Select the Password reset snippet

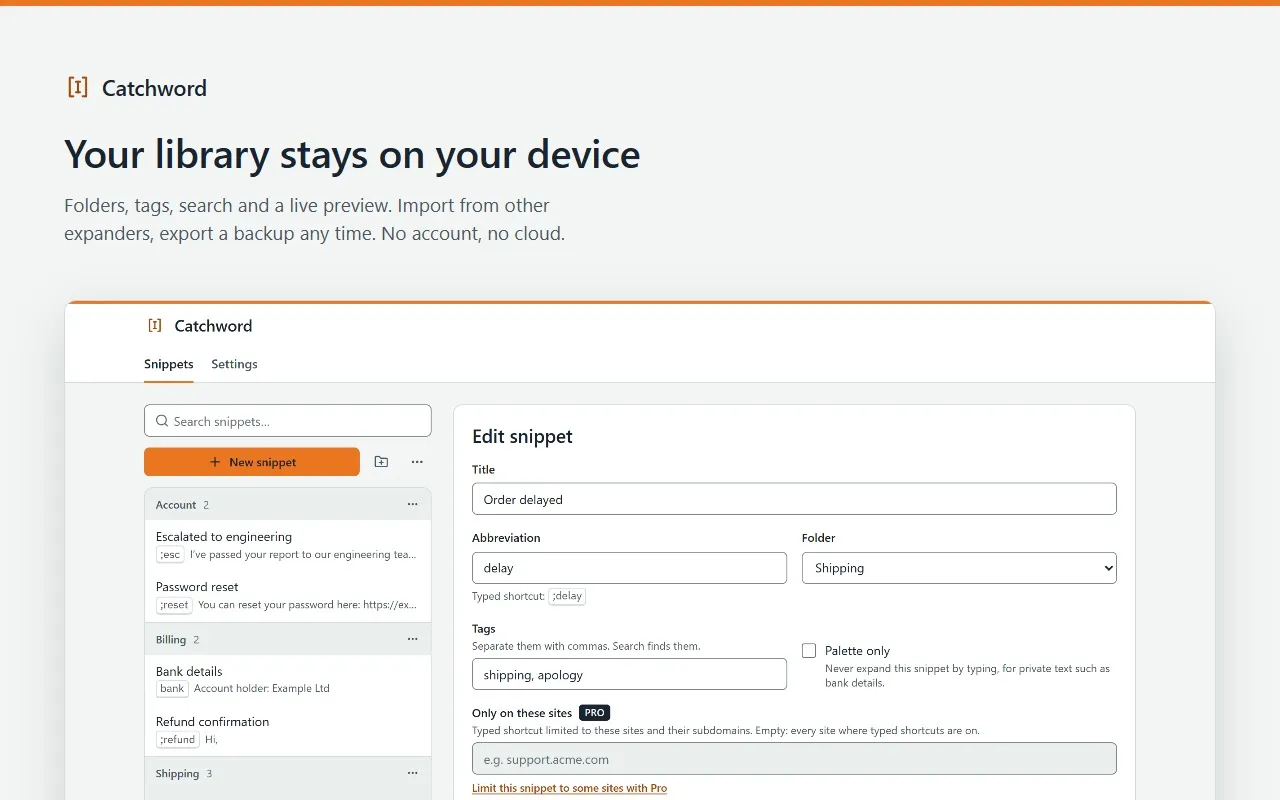pos(288,595)
